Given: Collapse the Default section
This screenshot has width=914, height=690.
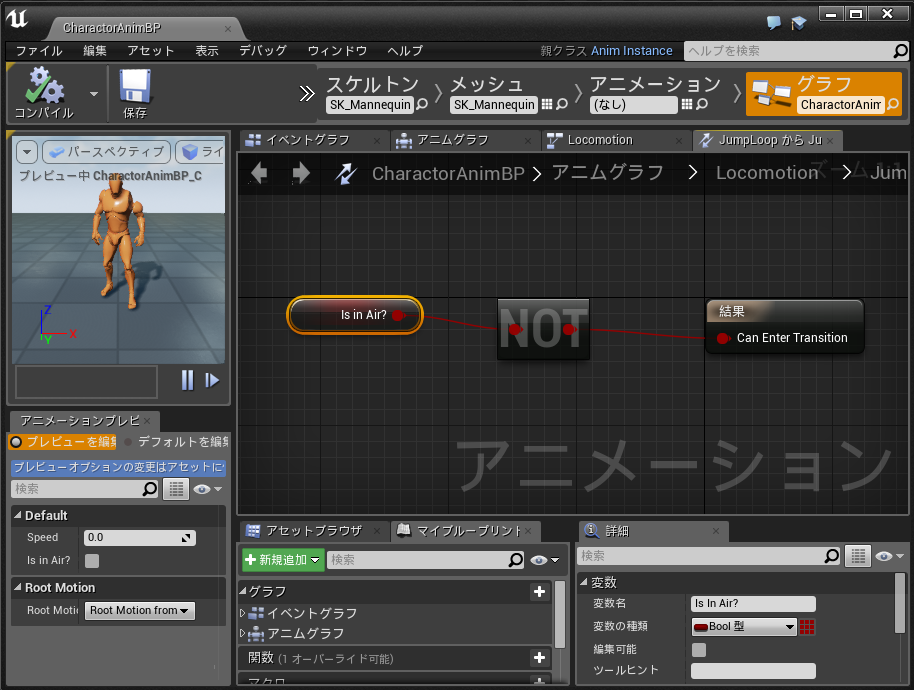Looking at the screenshot, I should 17,515.
